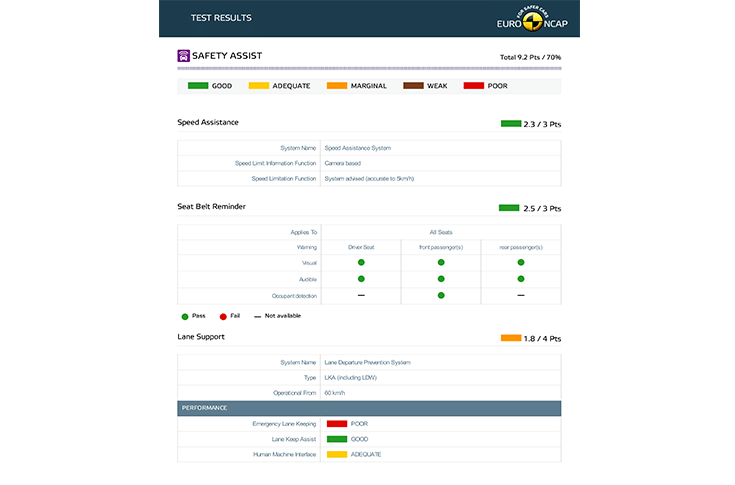Select rear passenger Audible green dot

521,279
